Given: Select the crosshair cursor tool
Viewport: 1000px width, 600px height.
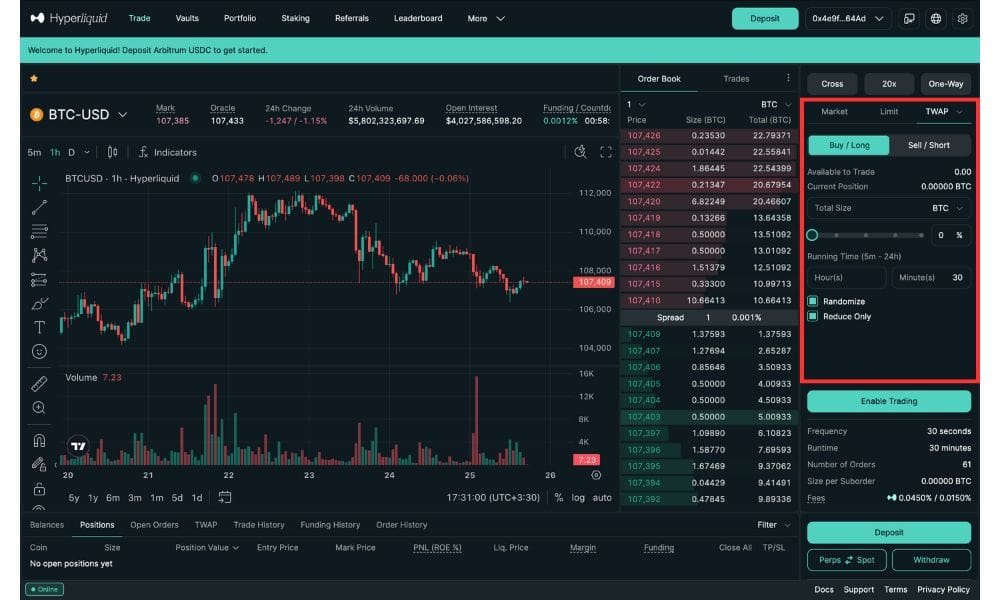Looking at the screenshot, I should coord(39,184).
